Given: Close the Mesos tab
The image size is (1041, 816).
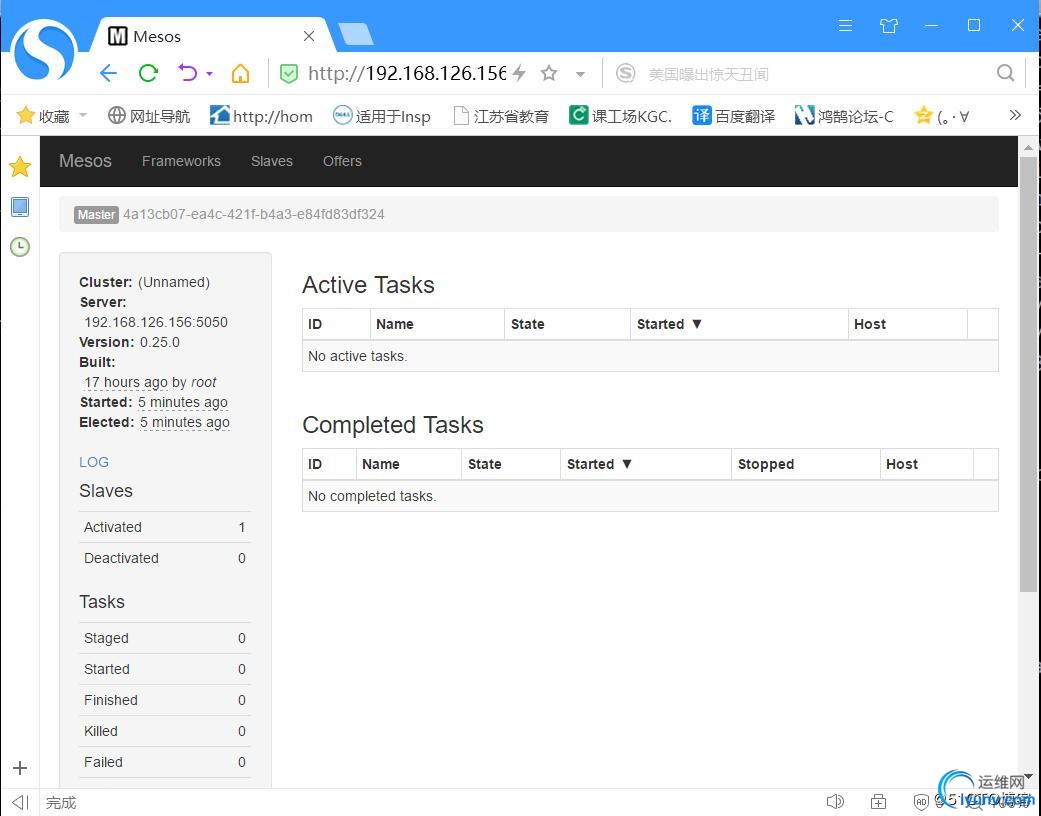Looking at the screenshot, I should click(x=309, y=36).
